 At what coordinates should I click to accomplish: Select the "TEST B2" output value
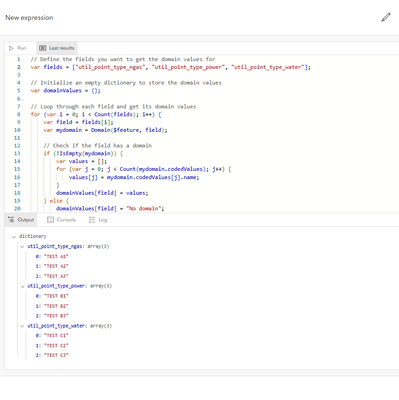[x=56, y=306]
